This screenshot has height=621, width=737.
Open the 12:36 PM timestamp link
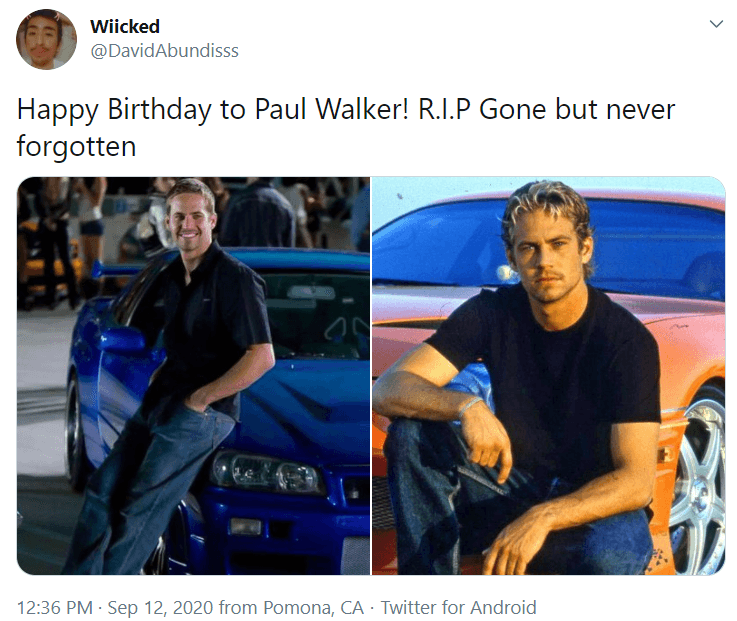pyautogui.click(x=55, y=607)
